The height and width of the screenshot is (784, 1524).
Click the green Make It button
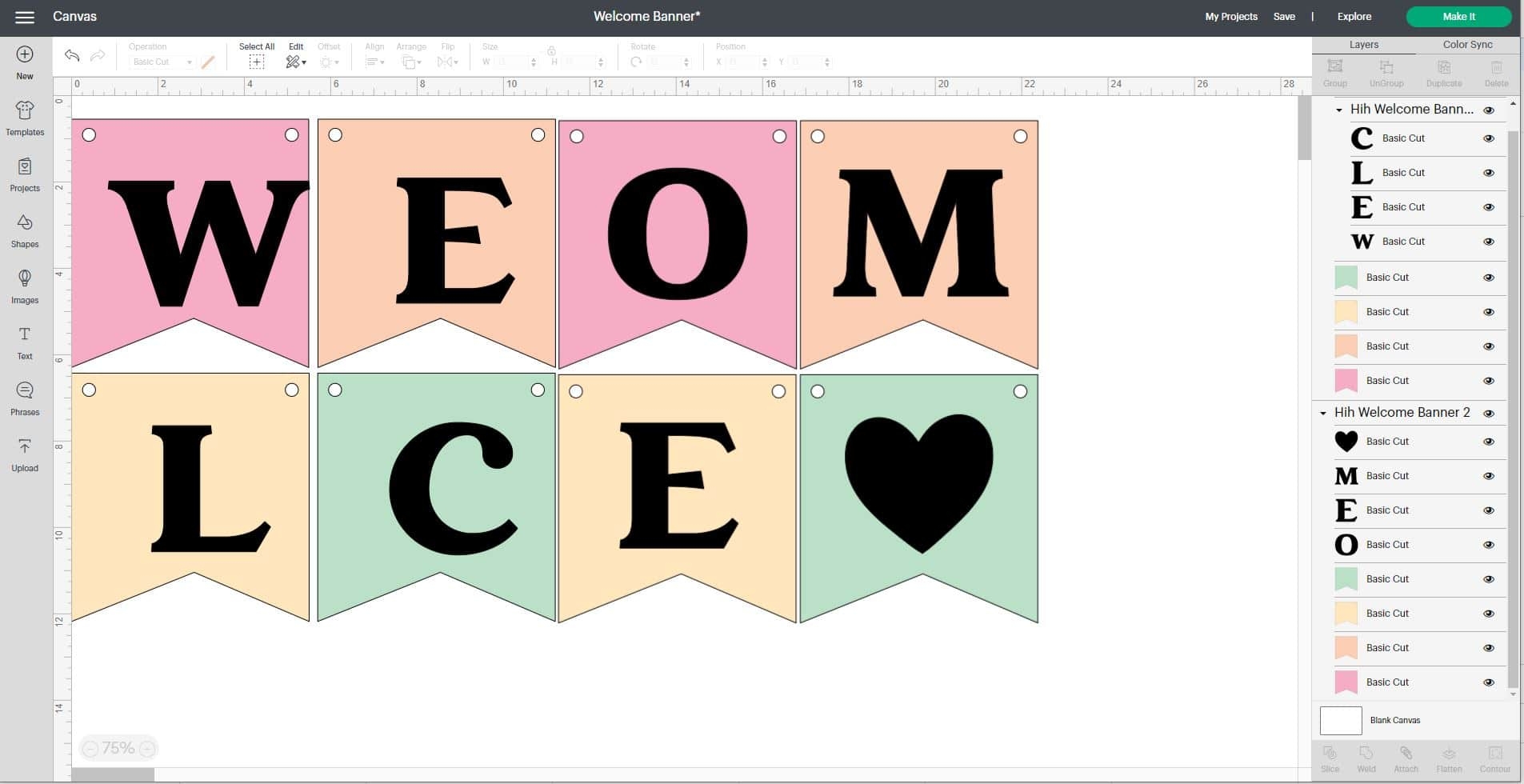point(1458,17)
